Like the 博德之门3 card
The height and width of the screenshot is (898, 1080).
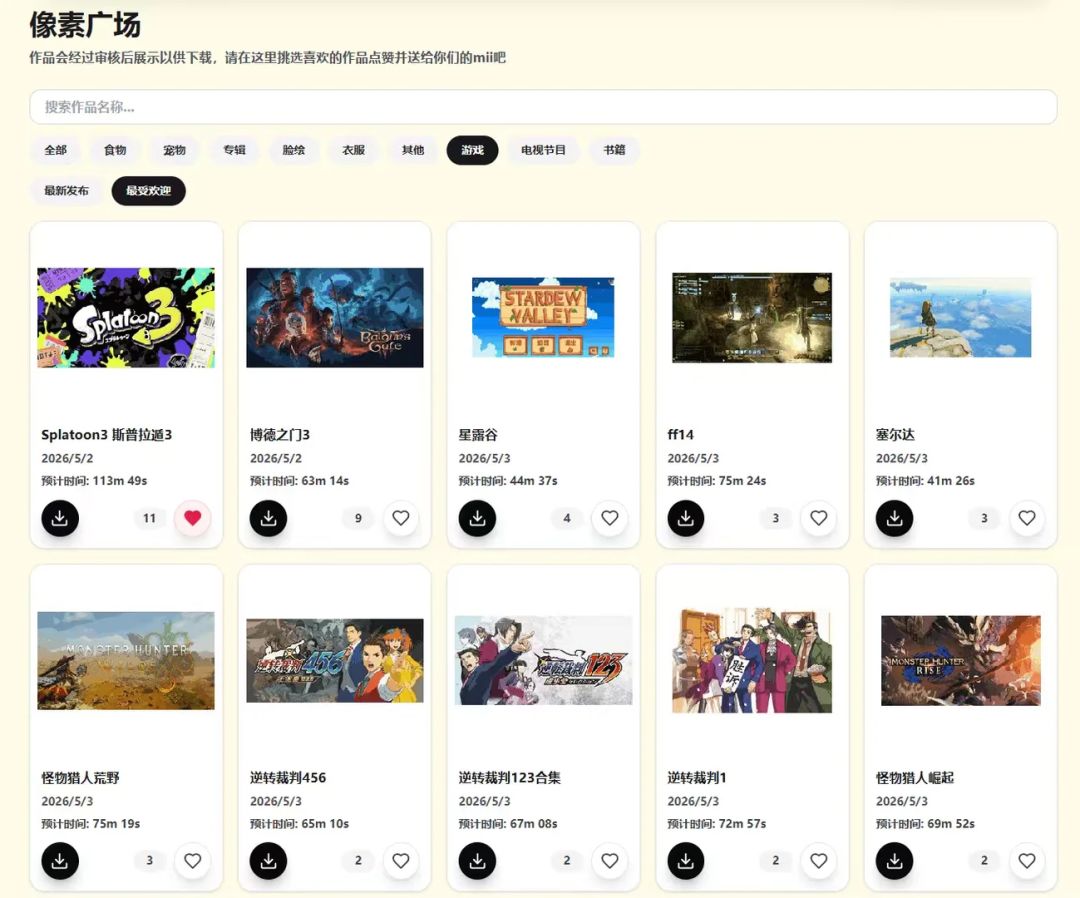[x=401, y=518]
